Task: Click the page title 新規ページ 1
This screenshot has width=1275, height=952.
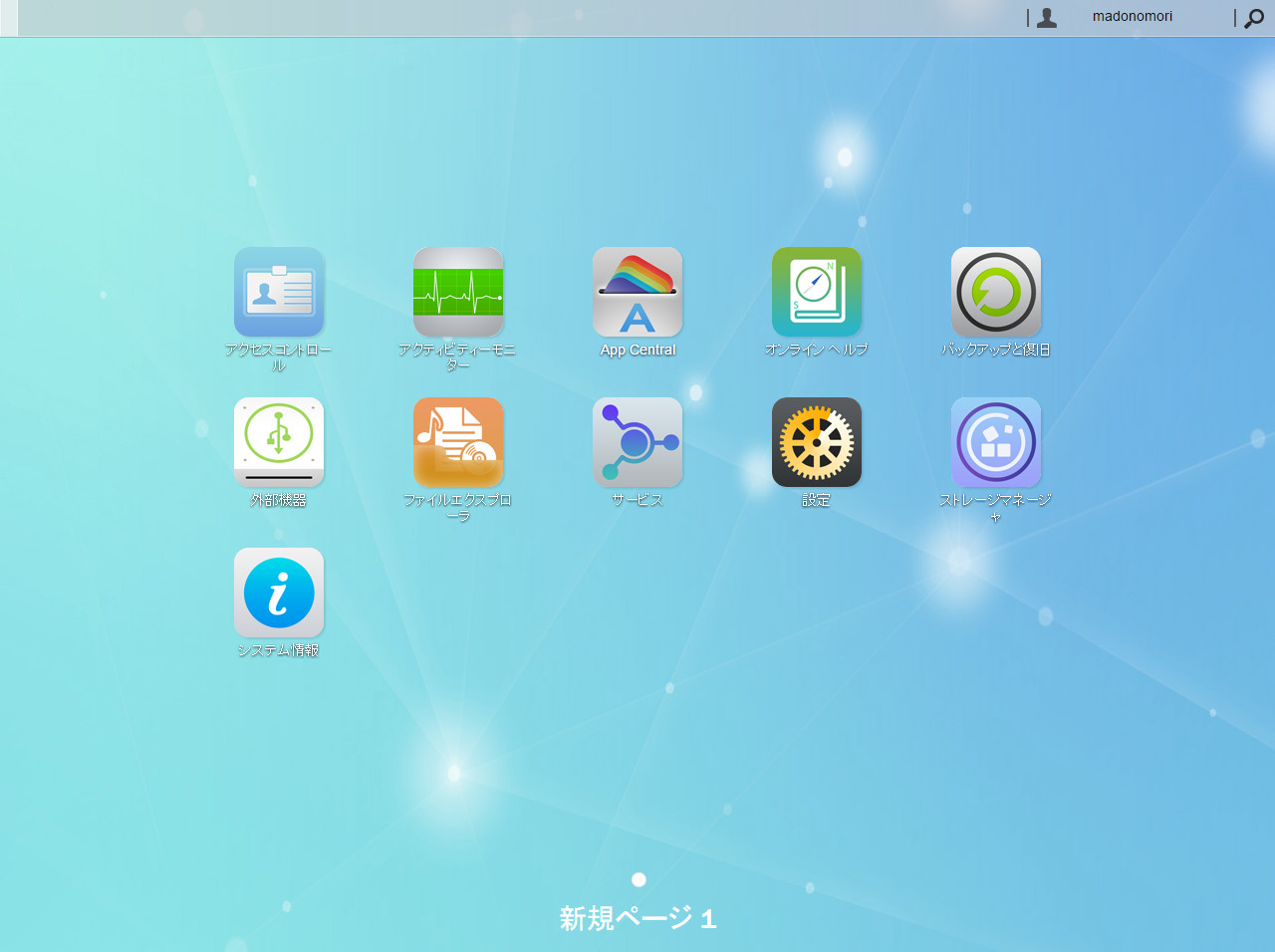Action: (637, 918)
